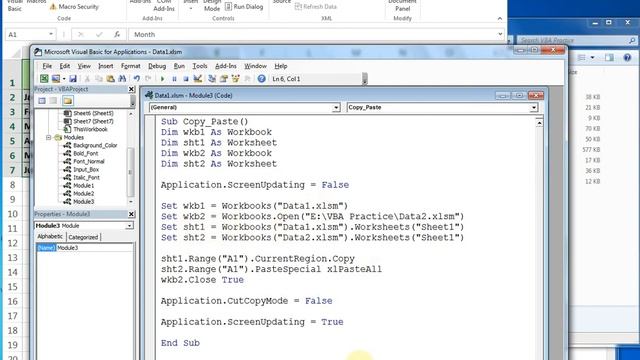Open the Format menu
The width and height of the screenshot is (640, 360).
click(x=131, y=66)
